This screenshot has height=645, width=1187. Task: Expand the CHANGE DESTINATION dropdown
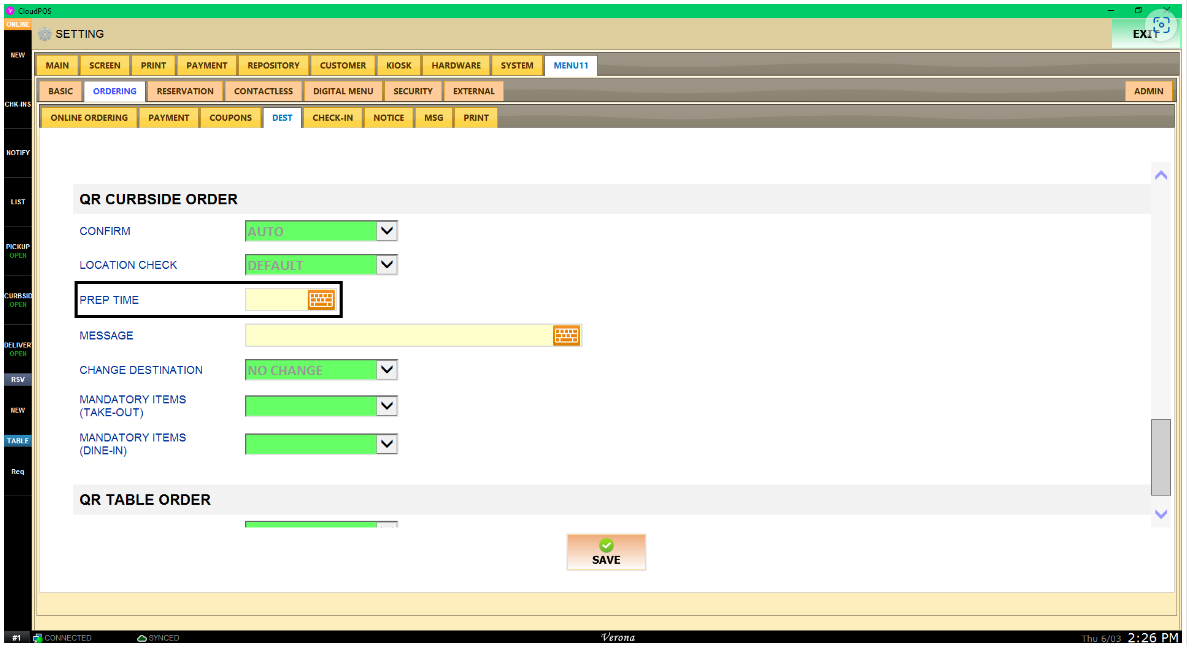(387, 370)
